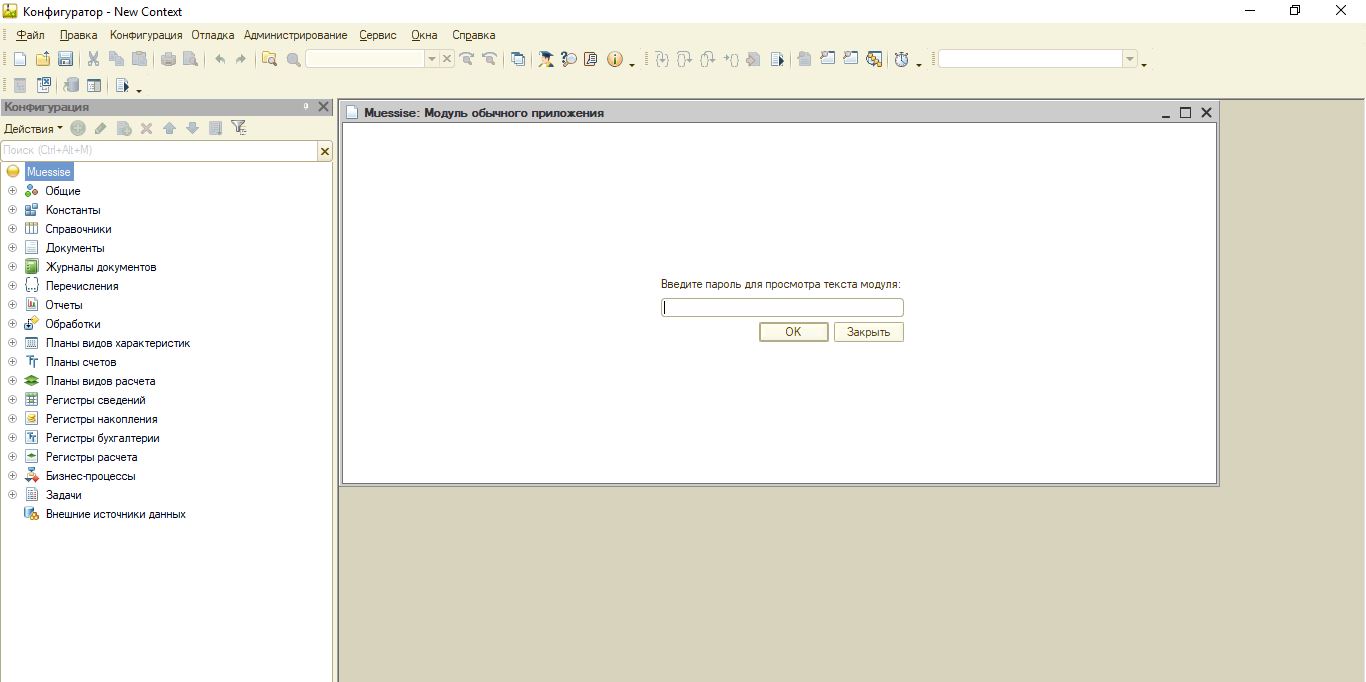Open the toolbar search field dropdown arrow
This screenshot has height=682, width=1366.
(x=432, y=59)
